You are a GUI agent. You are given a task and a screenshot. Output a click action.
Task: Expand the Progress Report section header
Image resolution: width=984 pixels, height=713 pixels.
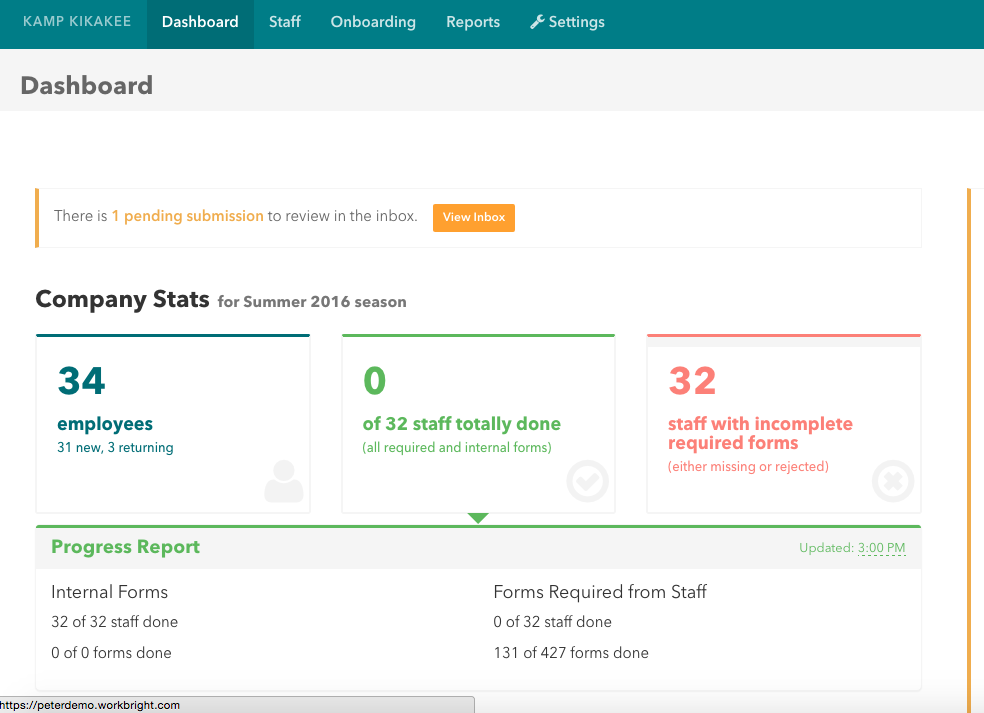click(125, 547)
